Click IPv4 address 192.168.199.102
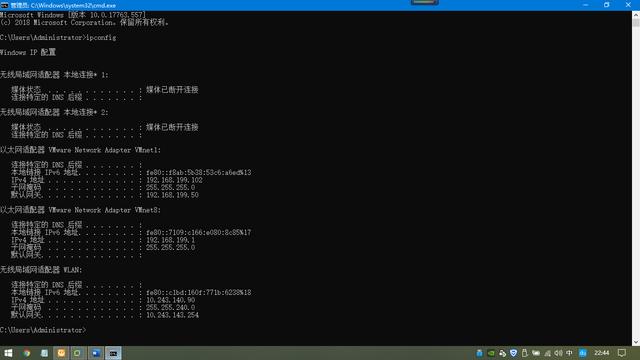The image size is (640, 360). coord(174,180)
